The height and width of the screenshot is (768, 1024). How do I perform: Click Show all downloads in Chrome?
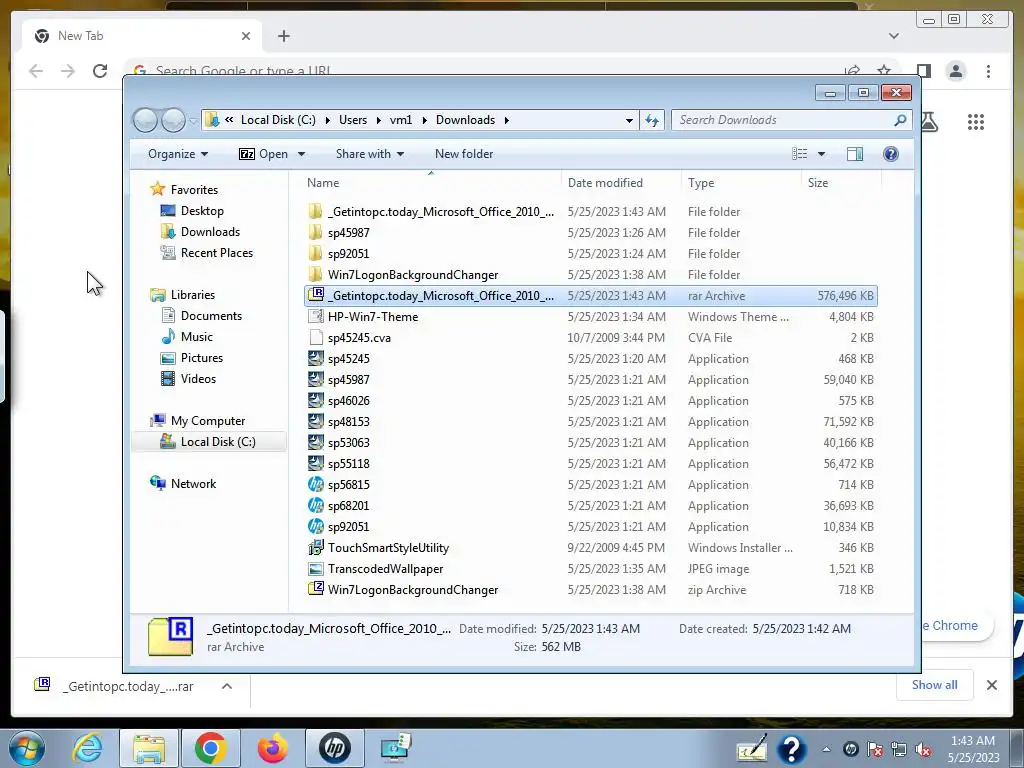pos(935,684)
